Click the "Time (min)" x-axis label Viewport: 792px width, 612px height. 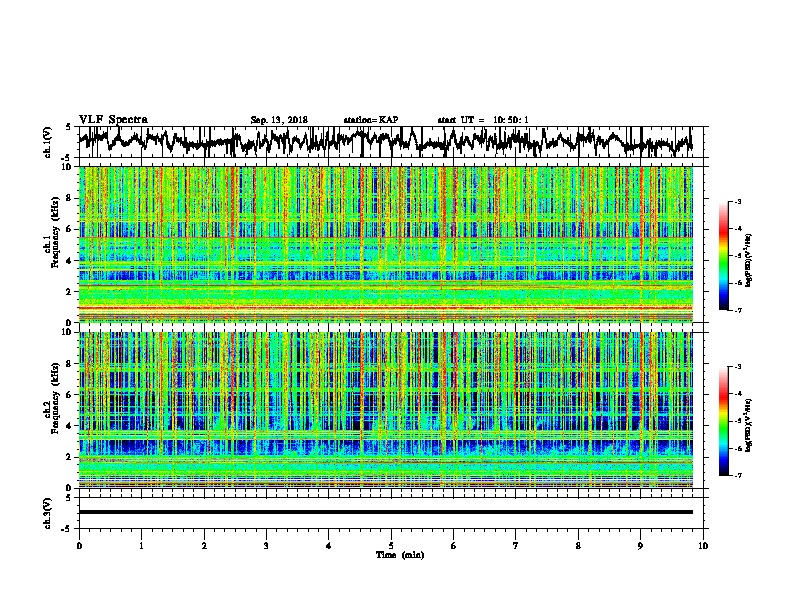click(x=400, y=555)
